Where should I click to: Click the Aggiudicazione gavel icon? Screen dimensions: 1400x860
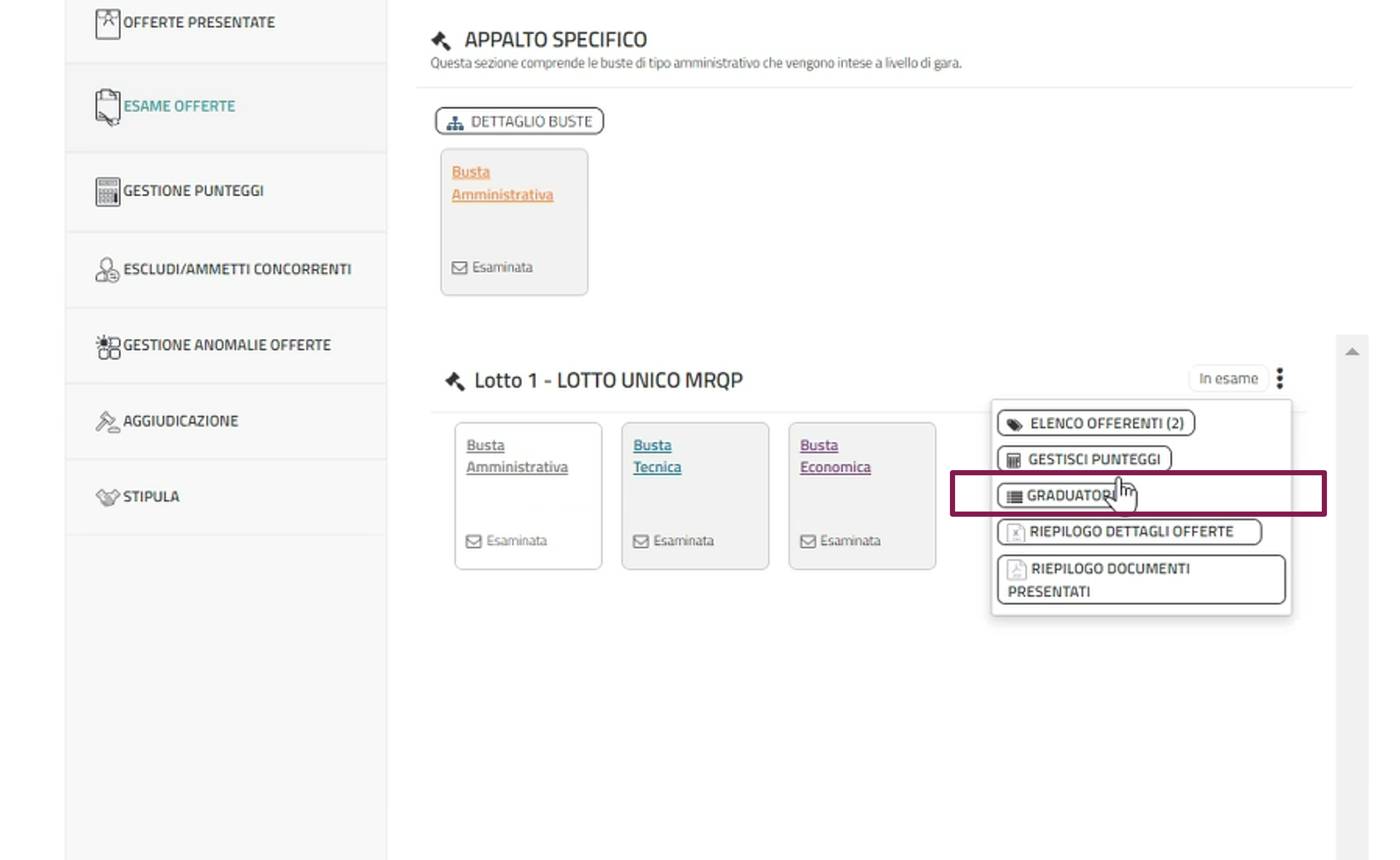click(x=107, y=422)
